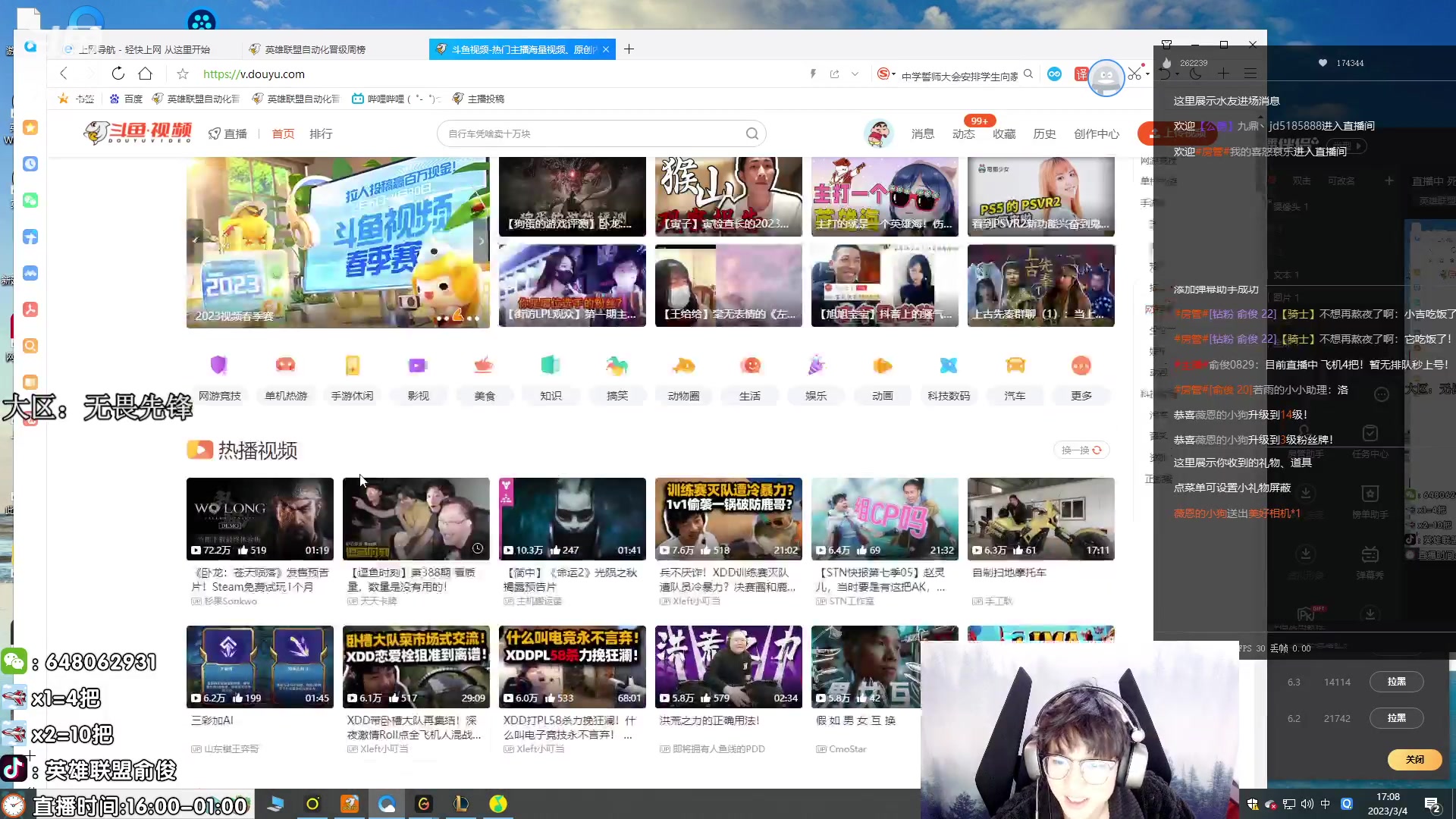Open the undo arrow dropdown in overlay panel
1456x819 pixels.
pos(1177,74)
